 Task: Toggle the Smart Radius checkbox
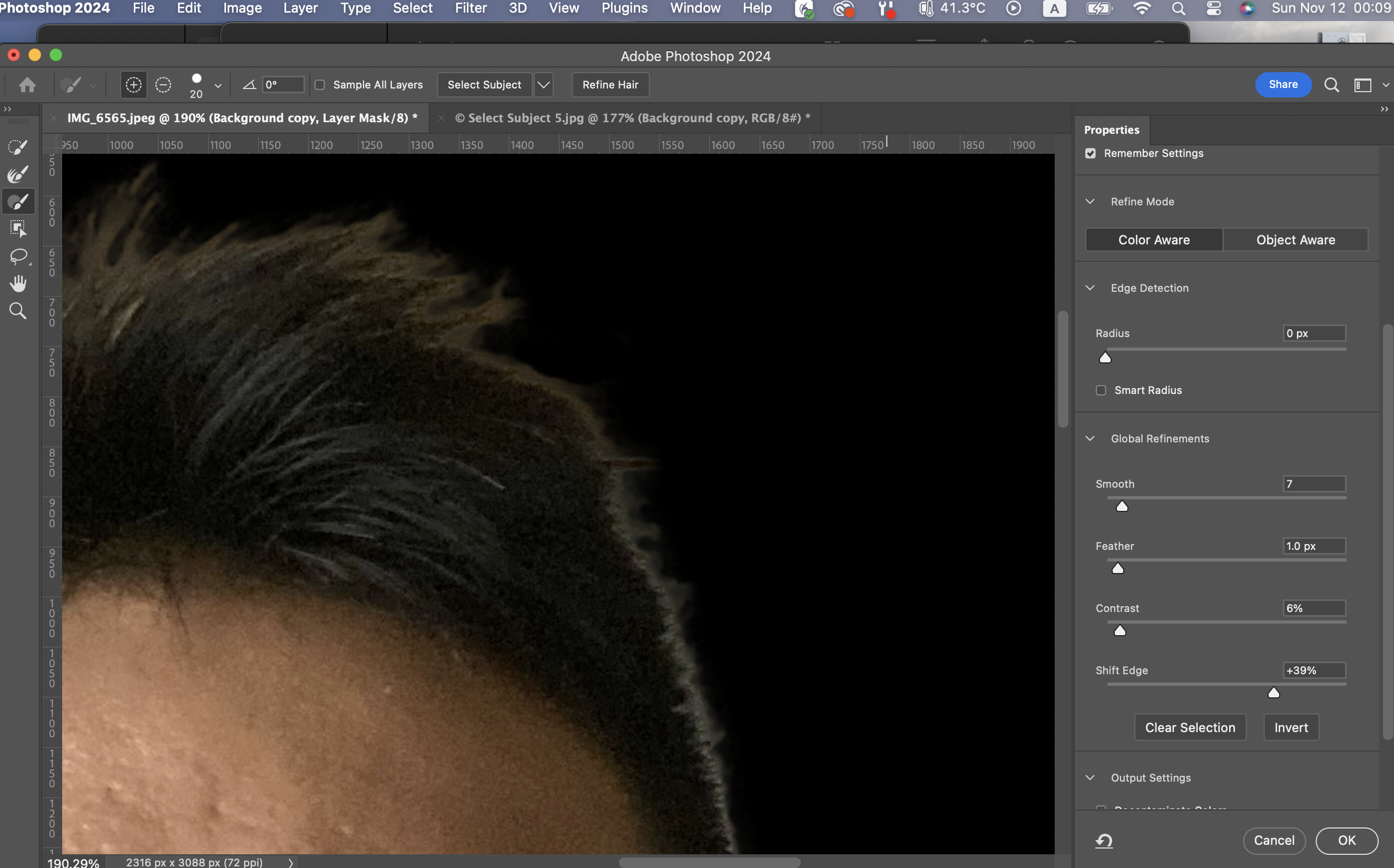tap(1101, 390)
